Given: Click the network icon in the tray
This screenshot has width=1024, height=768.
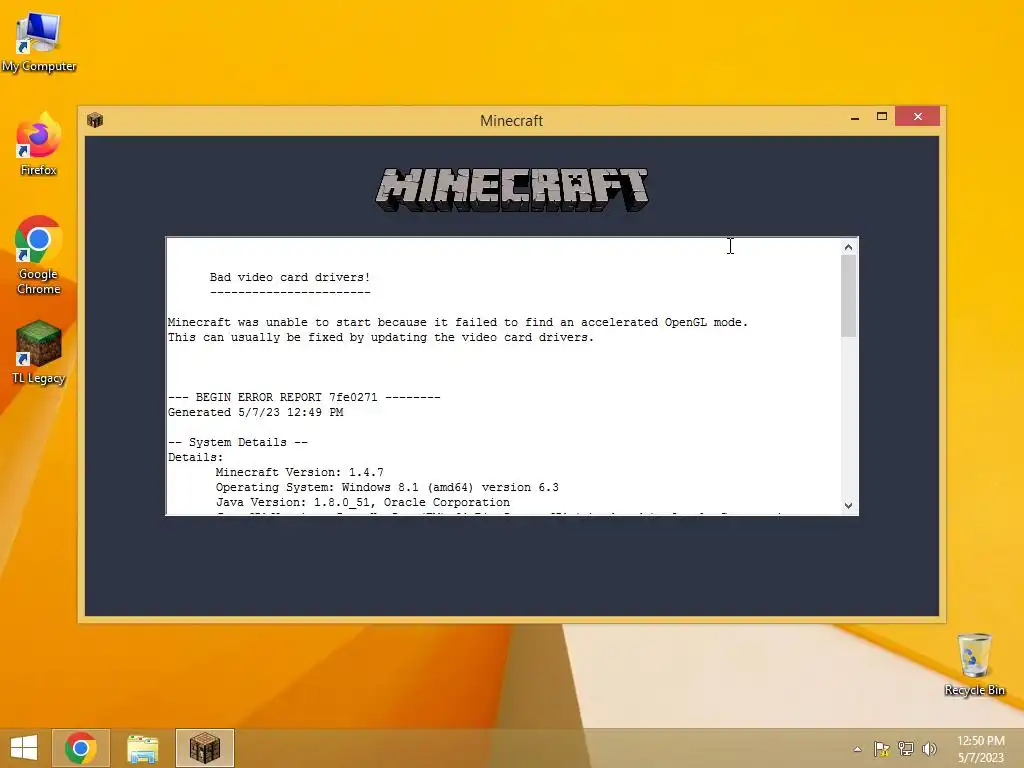Looking at the screenshot, I should 906,749.
